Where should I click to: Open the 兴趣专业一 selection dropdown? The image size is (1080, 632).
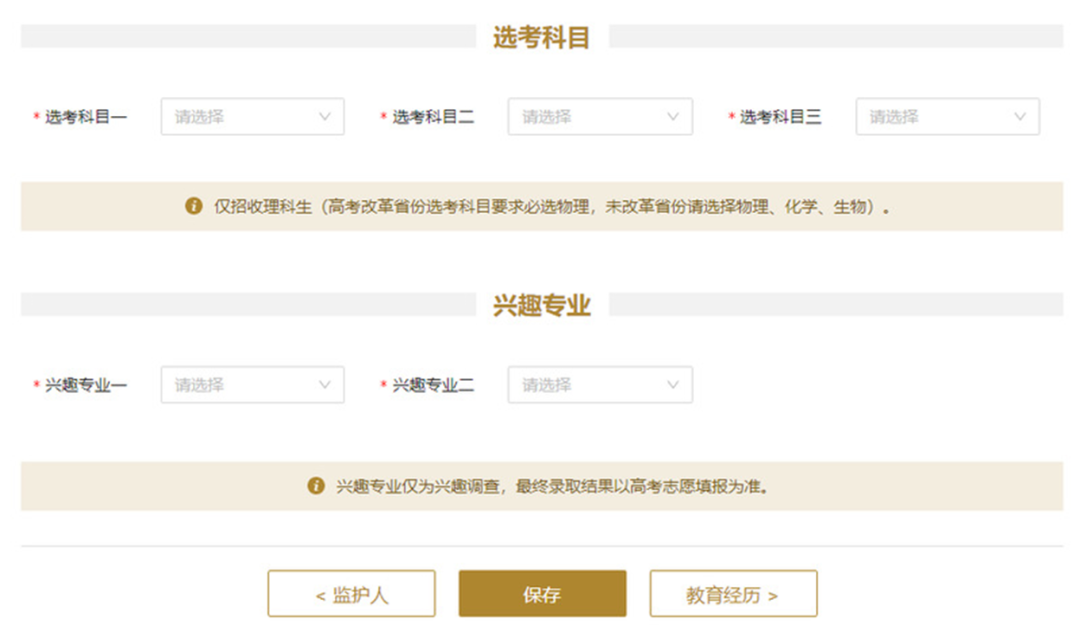252,384
